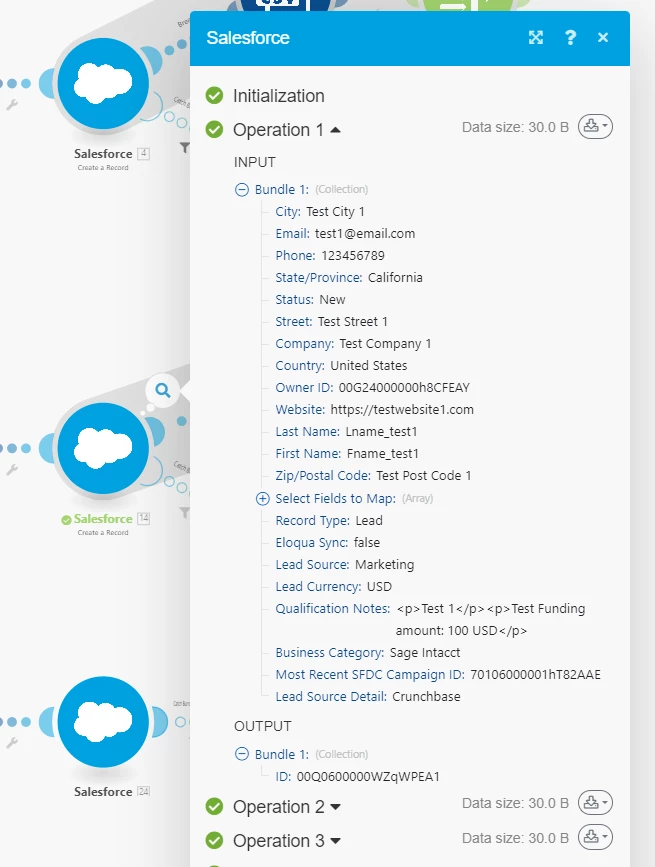Click the OUTPUT section heading
655x867 pixels.
click(x=263, y=726)
